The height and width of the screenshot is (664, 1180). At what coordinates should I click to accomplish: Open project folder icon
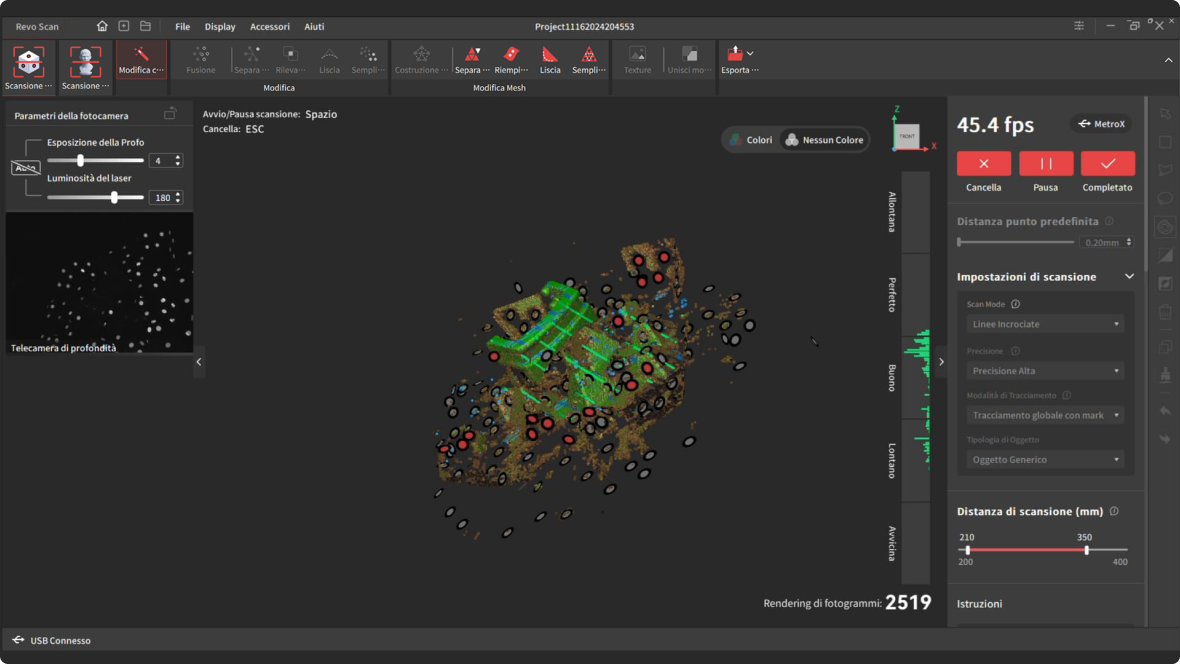click(x=145, y=26)
